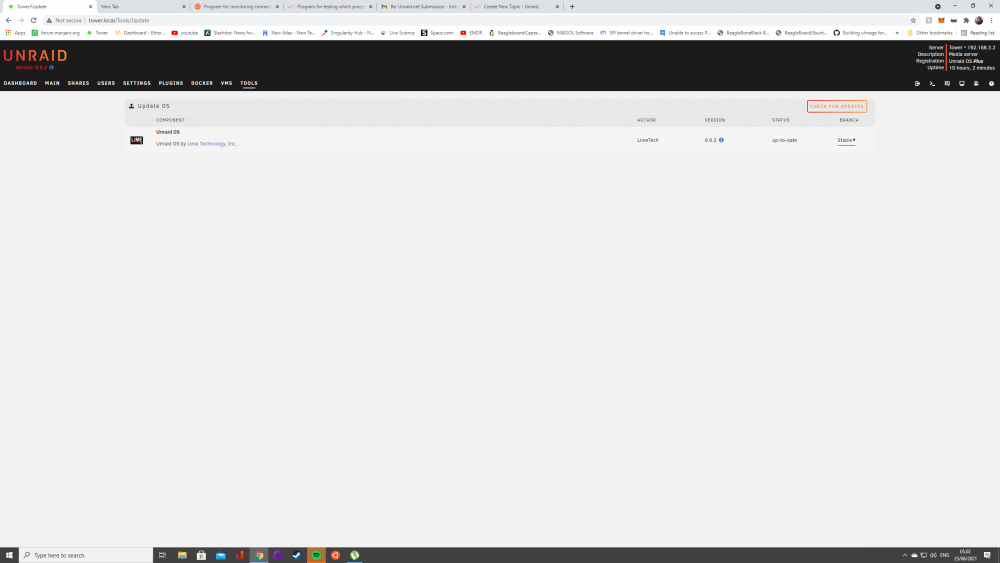Switch to the Re: Unraid.net Submission Gmail tab

(423, 6)
